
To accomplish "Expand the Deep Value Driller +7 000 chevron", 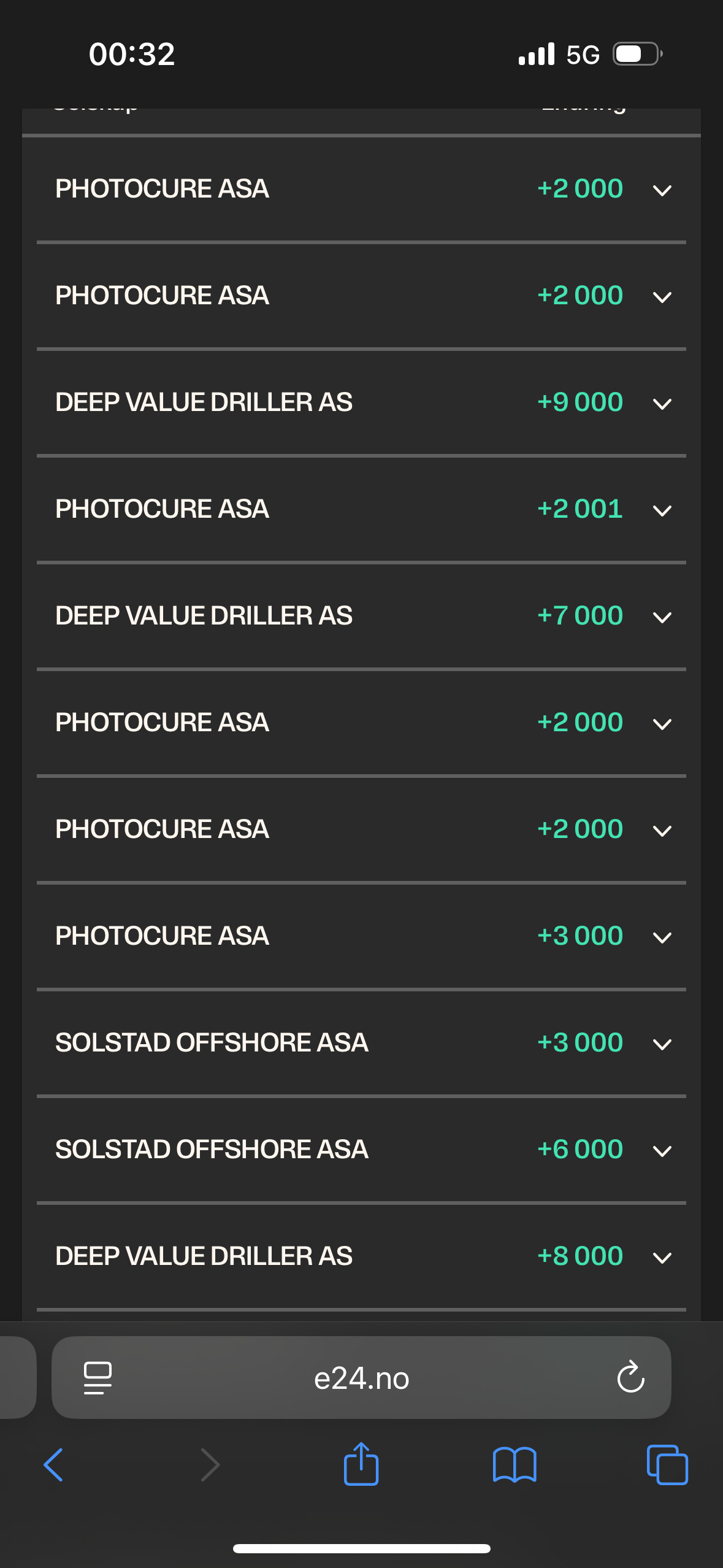I will point(662,617).
